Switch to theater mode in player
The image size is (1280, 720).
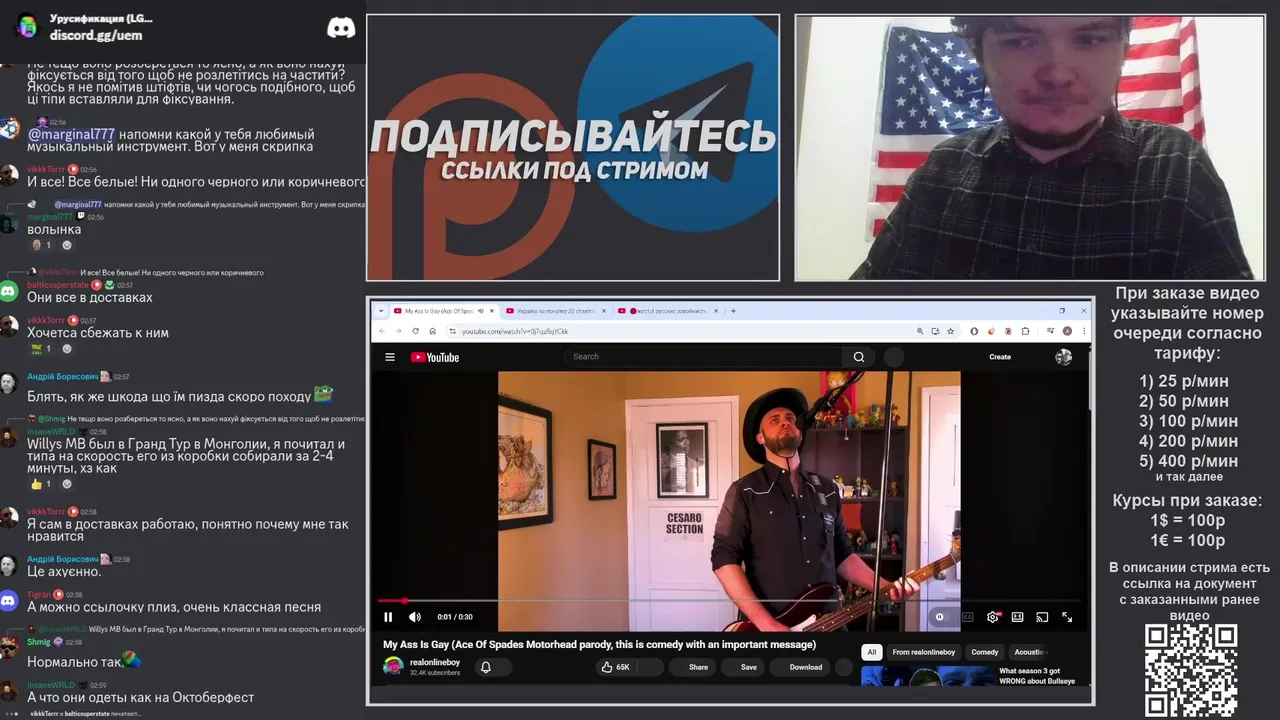click(1017, 617)
